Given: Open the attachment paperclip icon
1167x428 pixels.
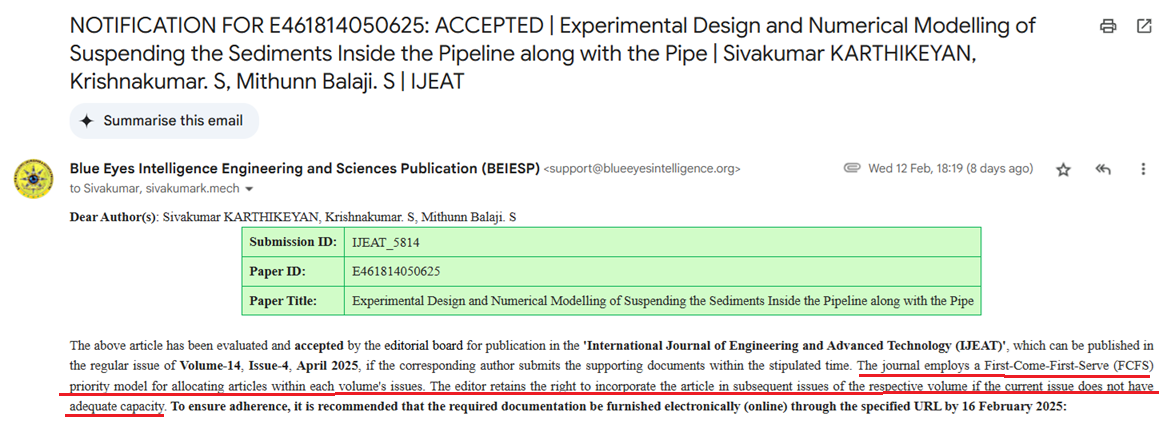Looking at the screenshot, I should pyautogui.click(x=852, y=168).
